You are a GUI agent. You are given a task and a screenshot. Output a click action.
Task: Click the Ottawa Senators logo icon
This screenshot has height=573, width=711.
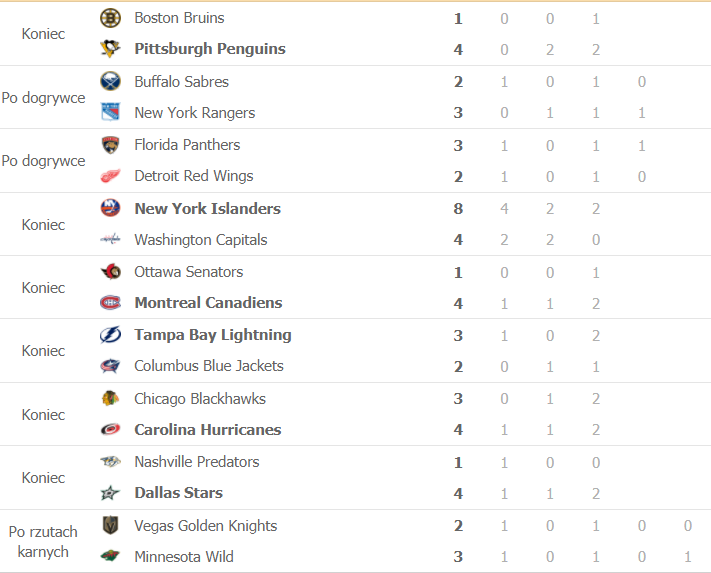(x=110, y=272)
